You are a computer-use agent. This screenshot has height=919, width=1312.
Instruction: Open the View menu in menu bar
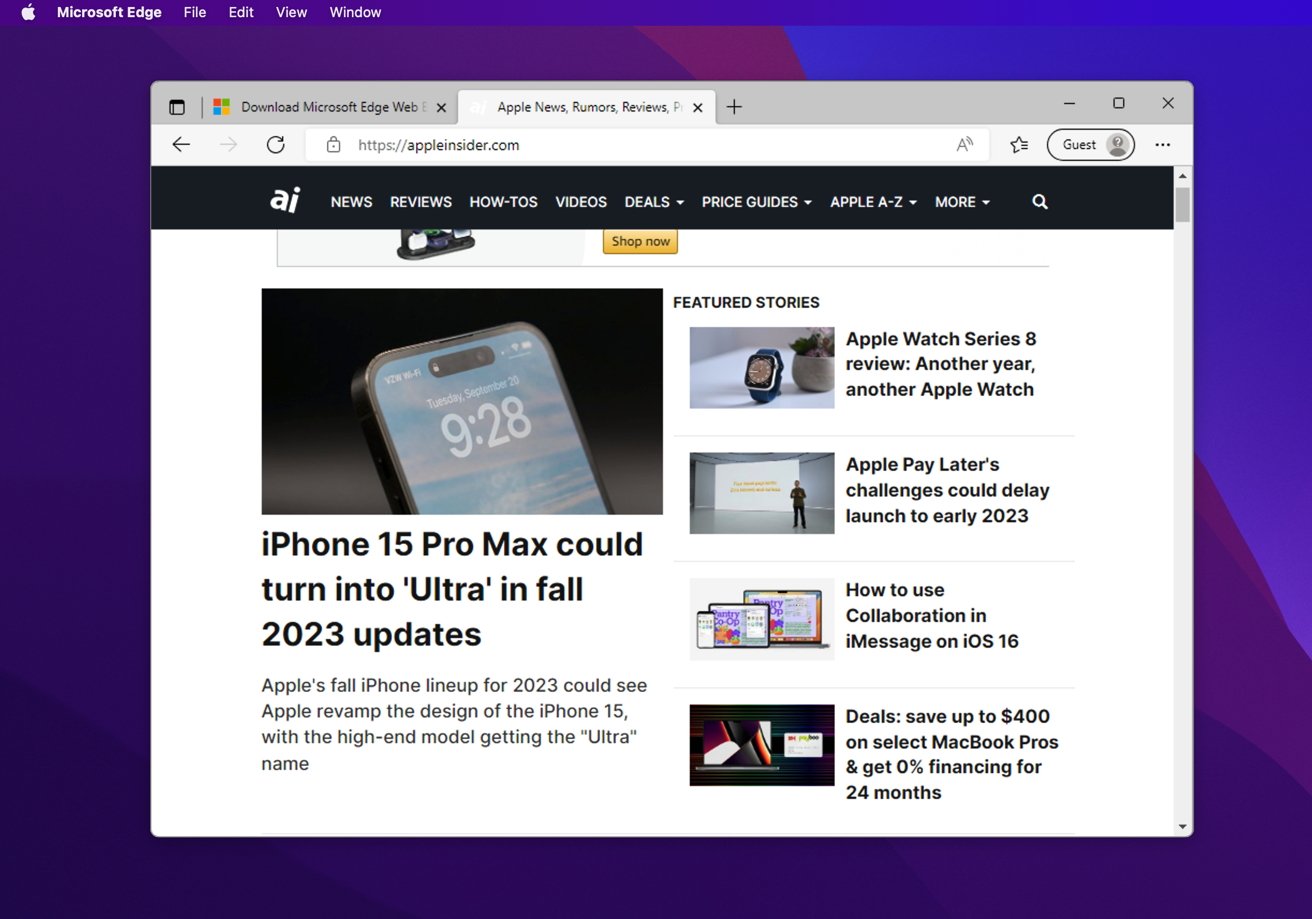coord(291,12)
